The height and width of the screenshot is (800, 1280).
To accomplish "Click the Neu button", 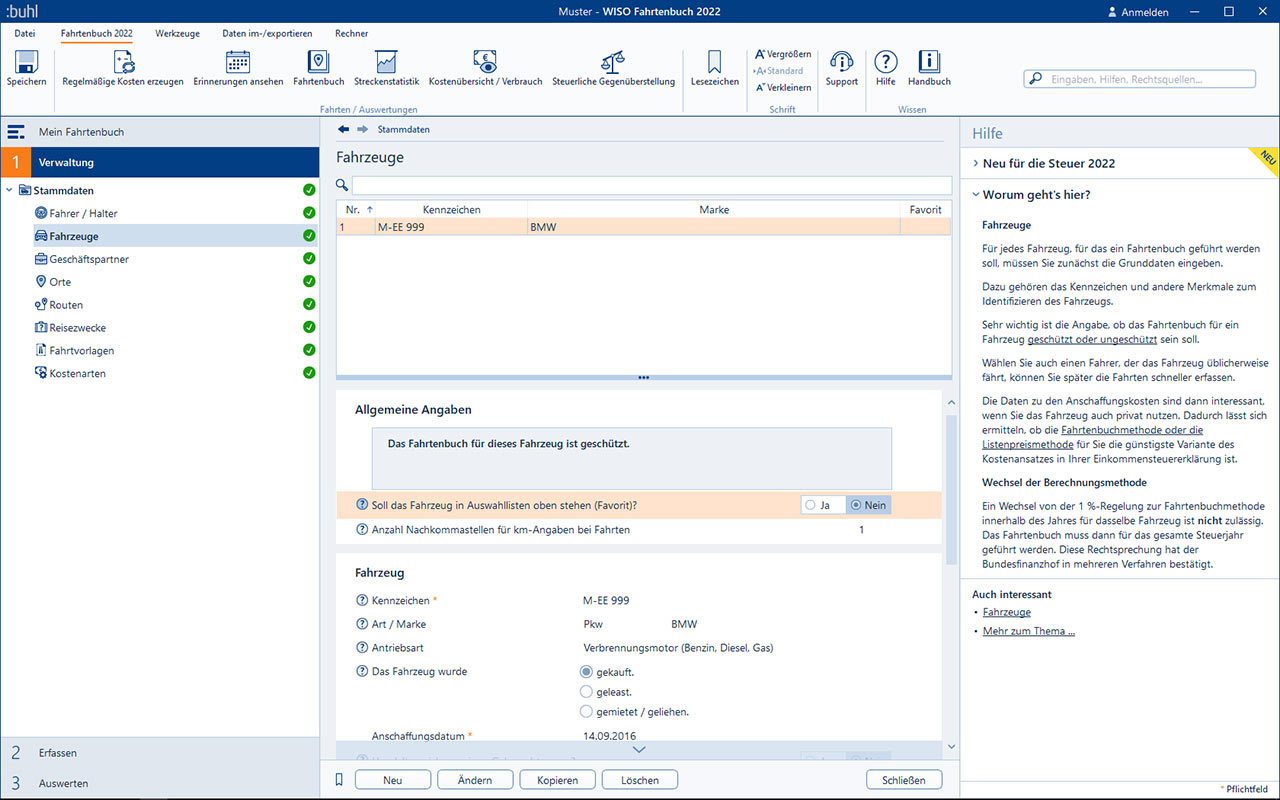I will [x=392, y=780].
